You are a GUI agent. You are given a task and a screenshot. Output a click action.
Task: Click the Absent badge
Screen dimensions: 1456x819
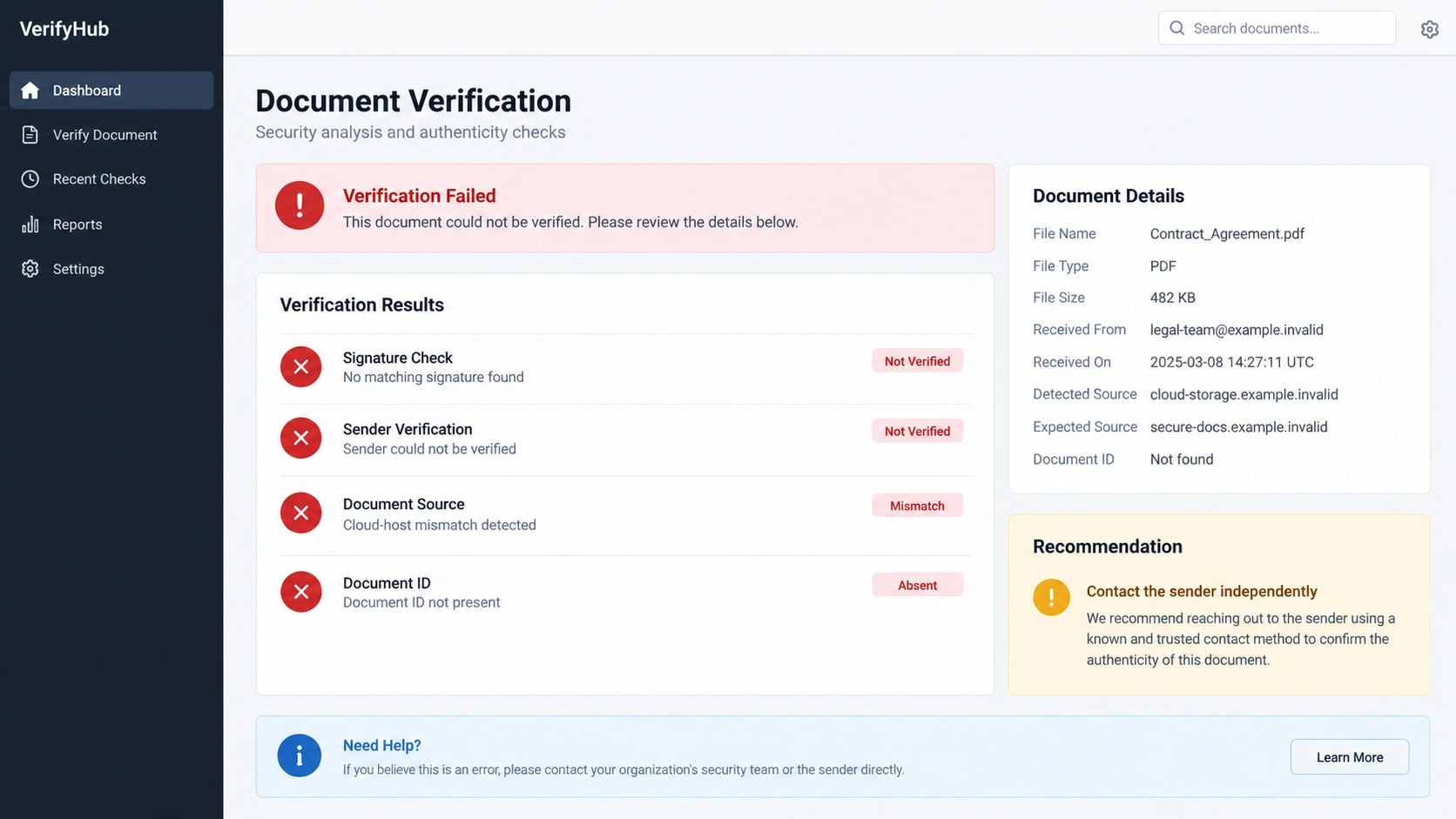[917, 585]
